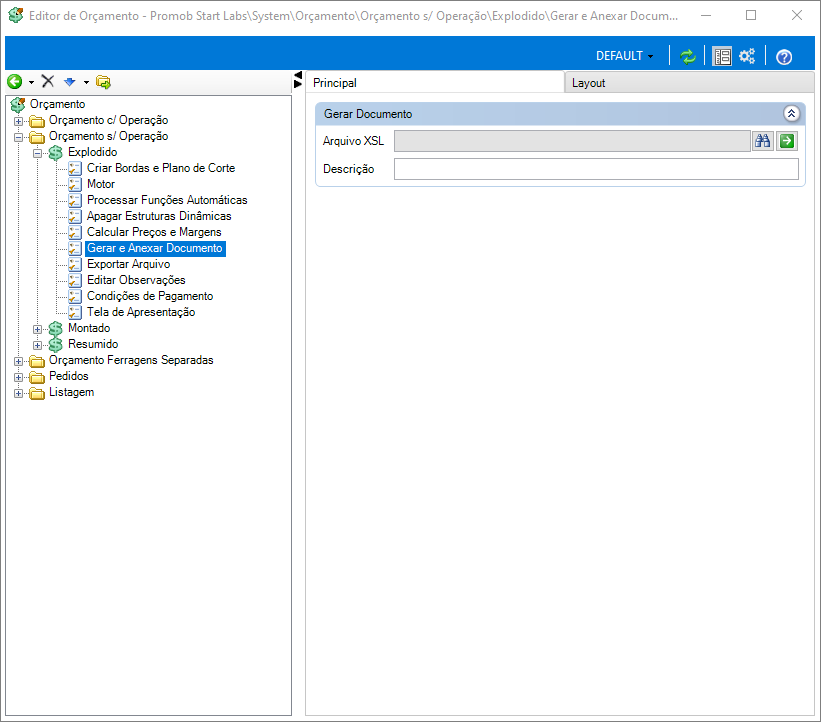The width and height of the screenshot is (821, 722).
Task: Collapse the Orçamento s/ Operação folder
Action: coord(18,137)
